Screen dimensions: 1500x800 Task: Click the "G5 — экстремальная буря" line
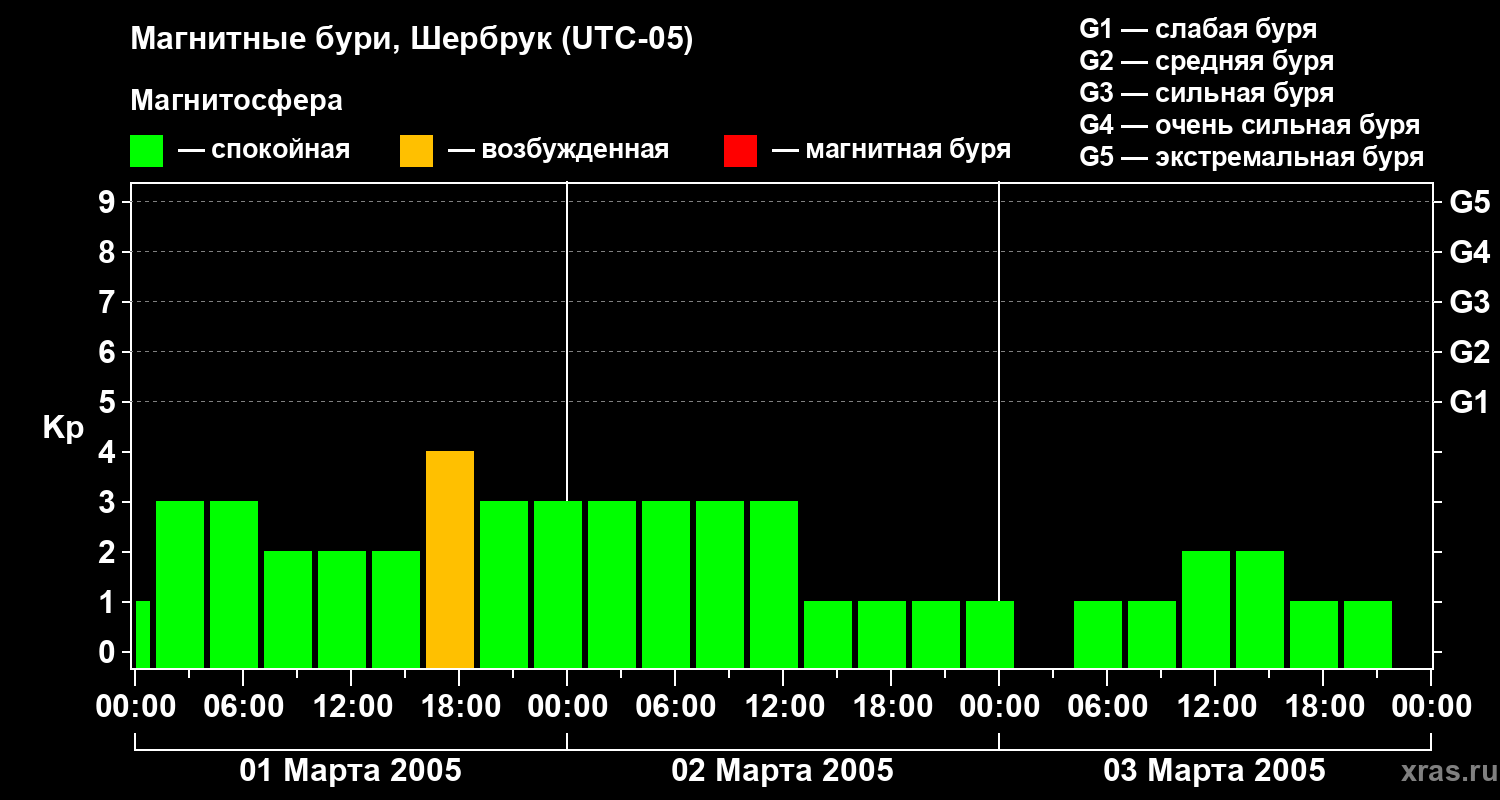1251,157
